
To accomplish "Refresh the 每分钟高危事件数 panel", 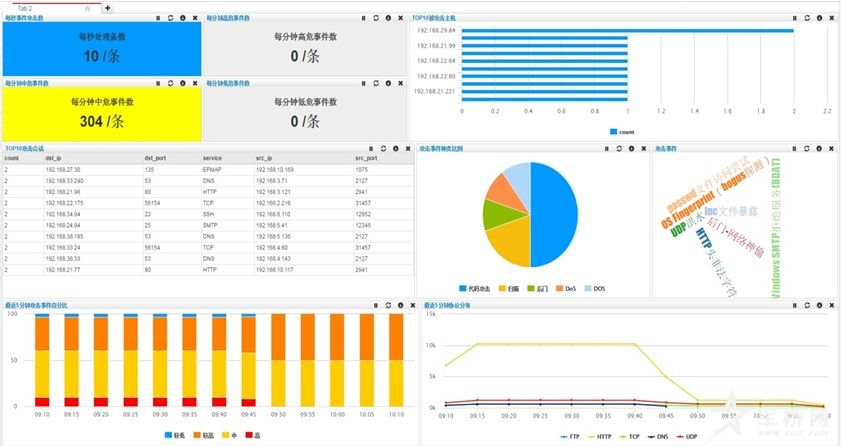I will point(374,18).
